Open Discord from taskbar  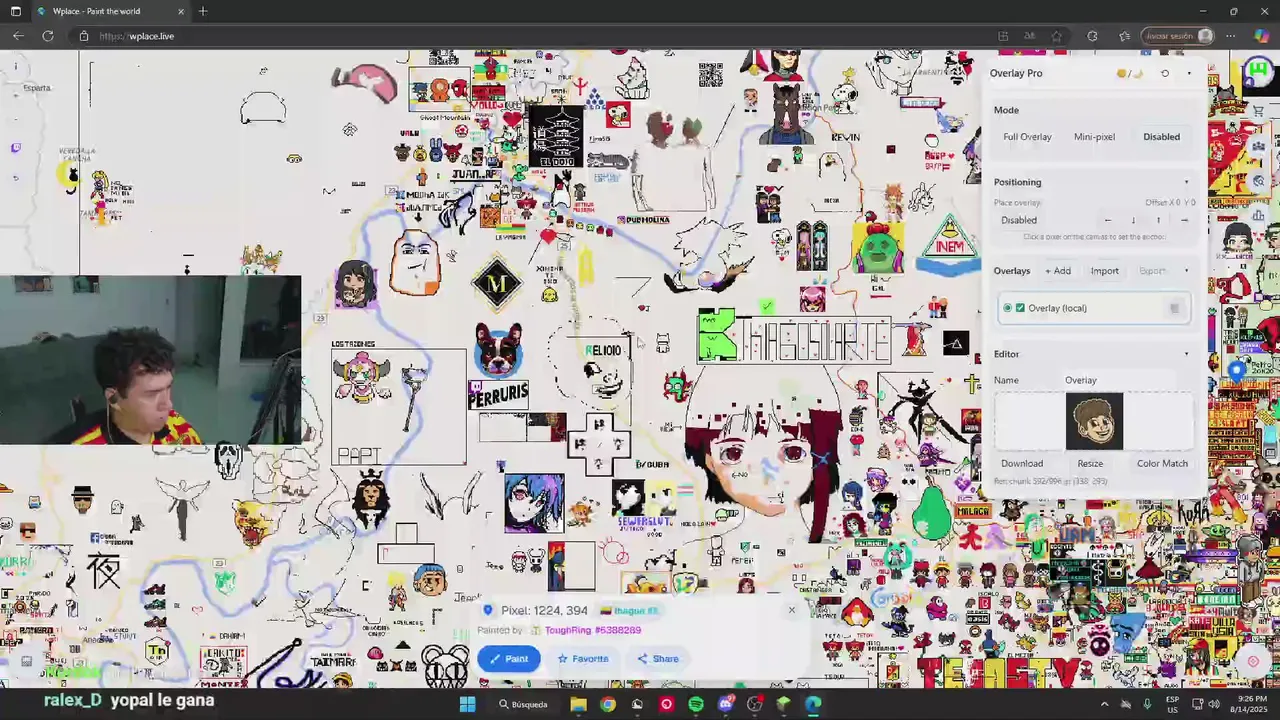[726, 704]
